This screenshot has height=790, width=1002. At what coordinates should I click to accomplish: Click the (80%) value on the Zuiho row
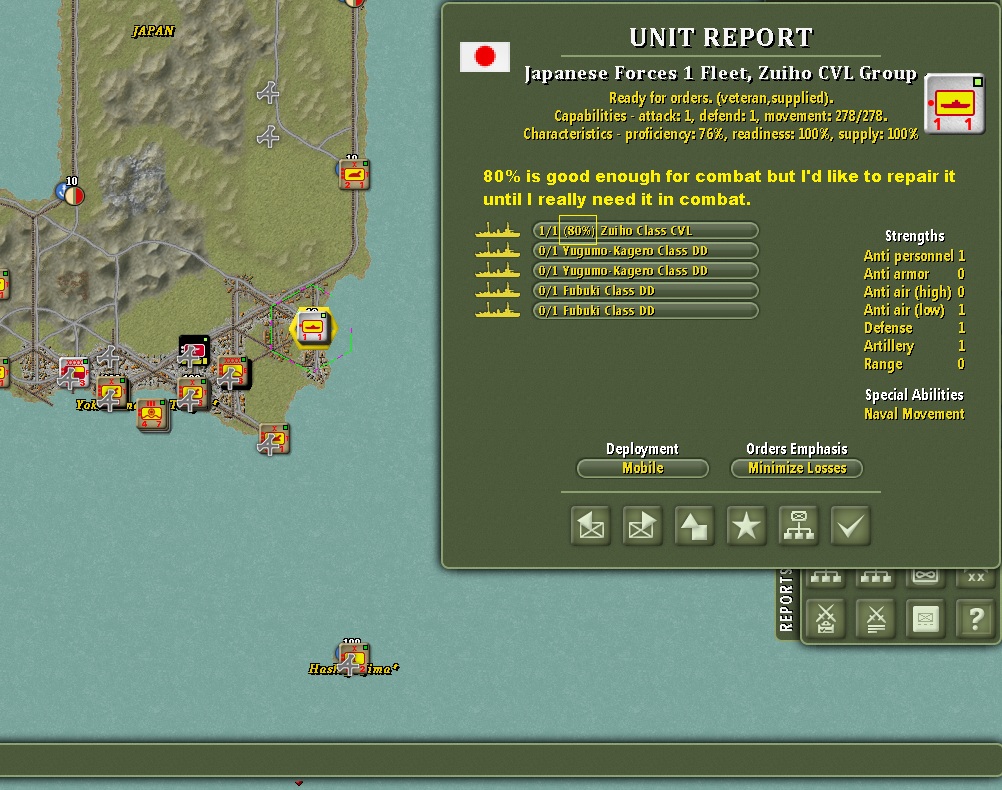point(578,231)
